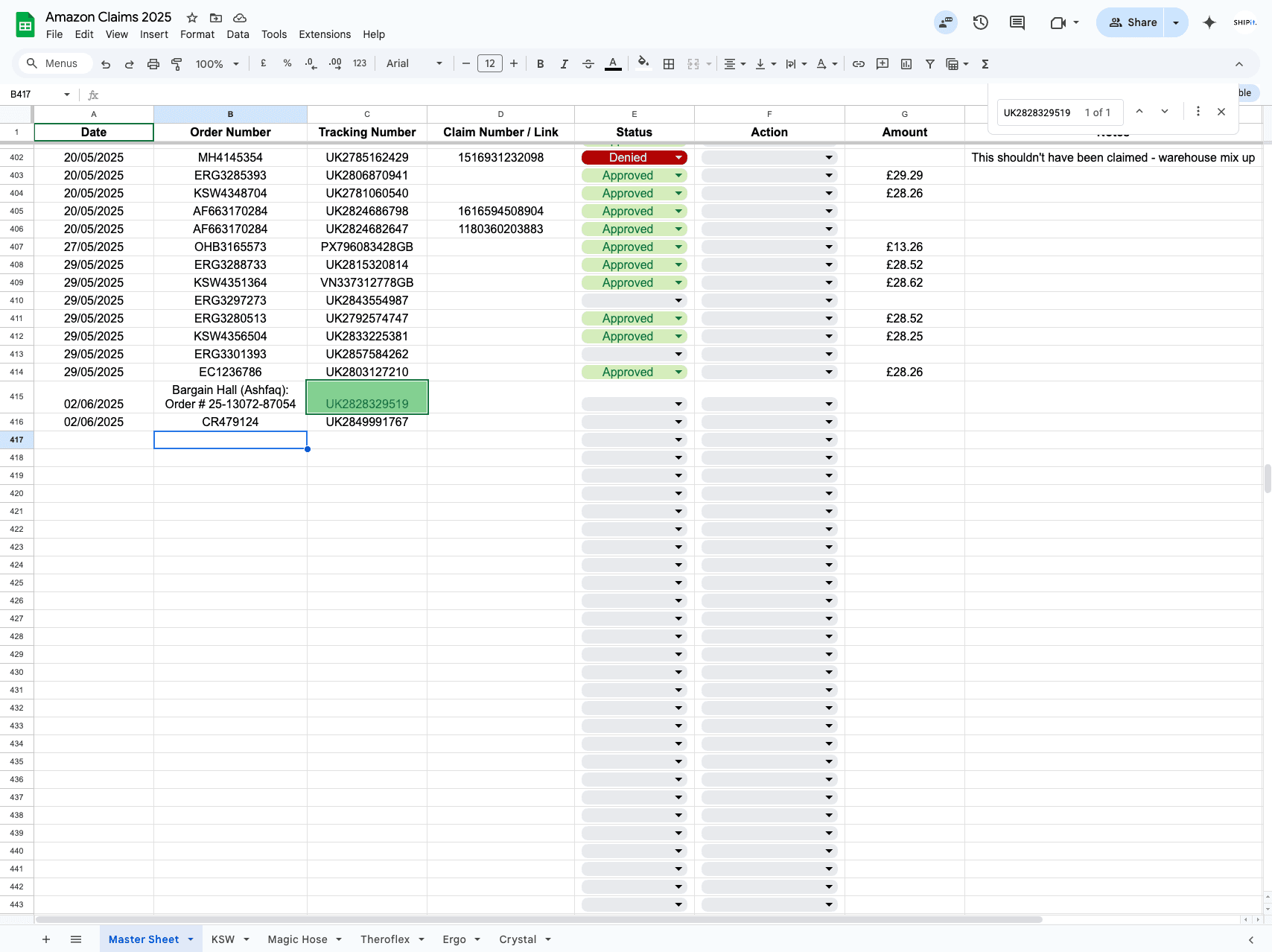Open the name box dropdown arrow

point(67,95)
